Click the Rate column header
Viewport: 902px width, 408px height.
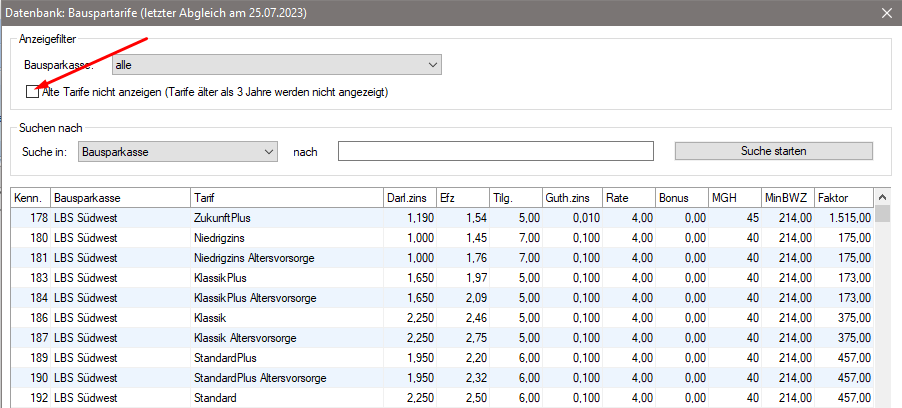pos(629,197)
